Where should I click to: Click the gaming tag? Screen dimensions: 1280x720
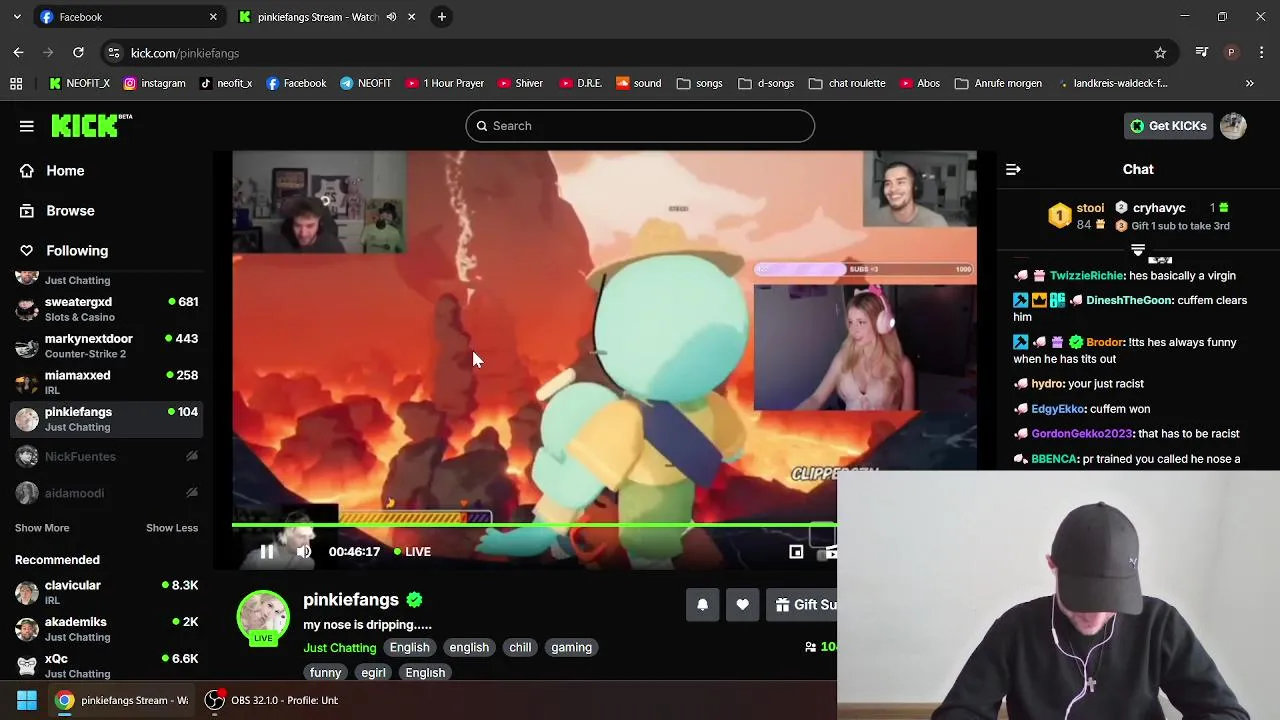click(571, 648)
